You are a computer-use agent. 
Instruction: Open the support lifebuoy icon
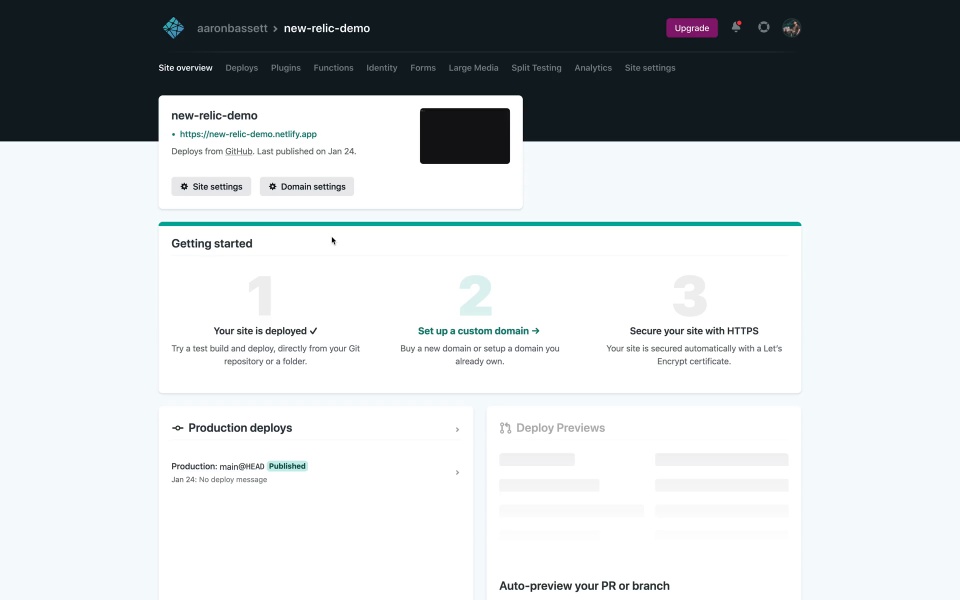[763, 27]
